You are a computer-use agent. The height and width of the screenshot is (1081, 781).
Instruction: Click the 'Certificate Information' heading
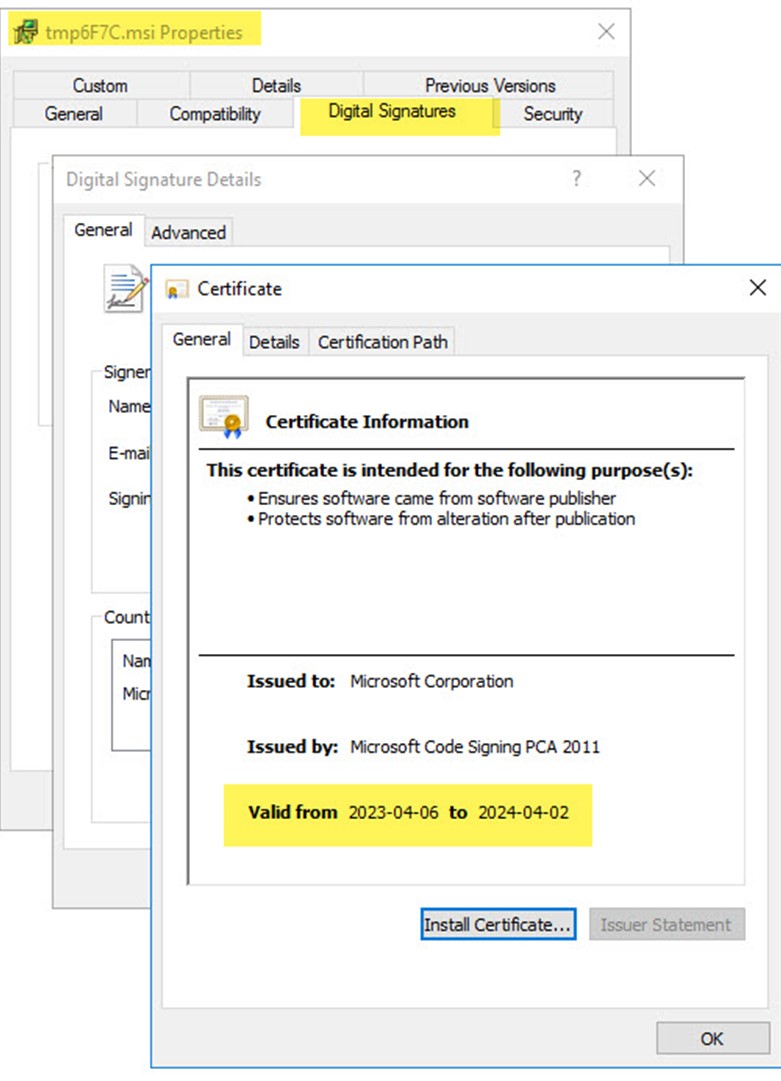point(367,421)
